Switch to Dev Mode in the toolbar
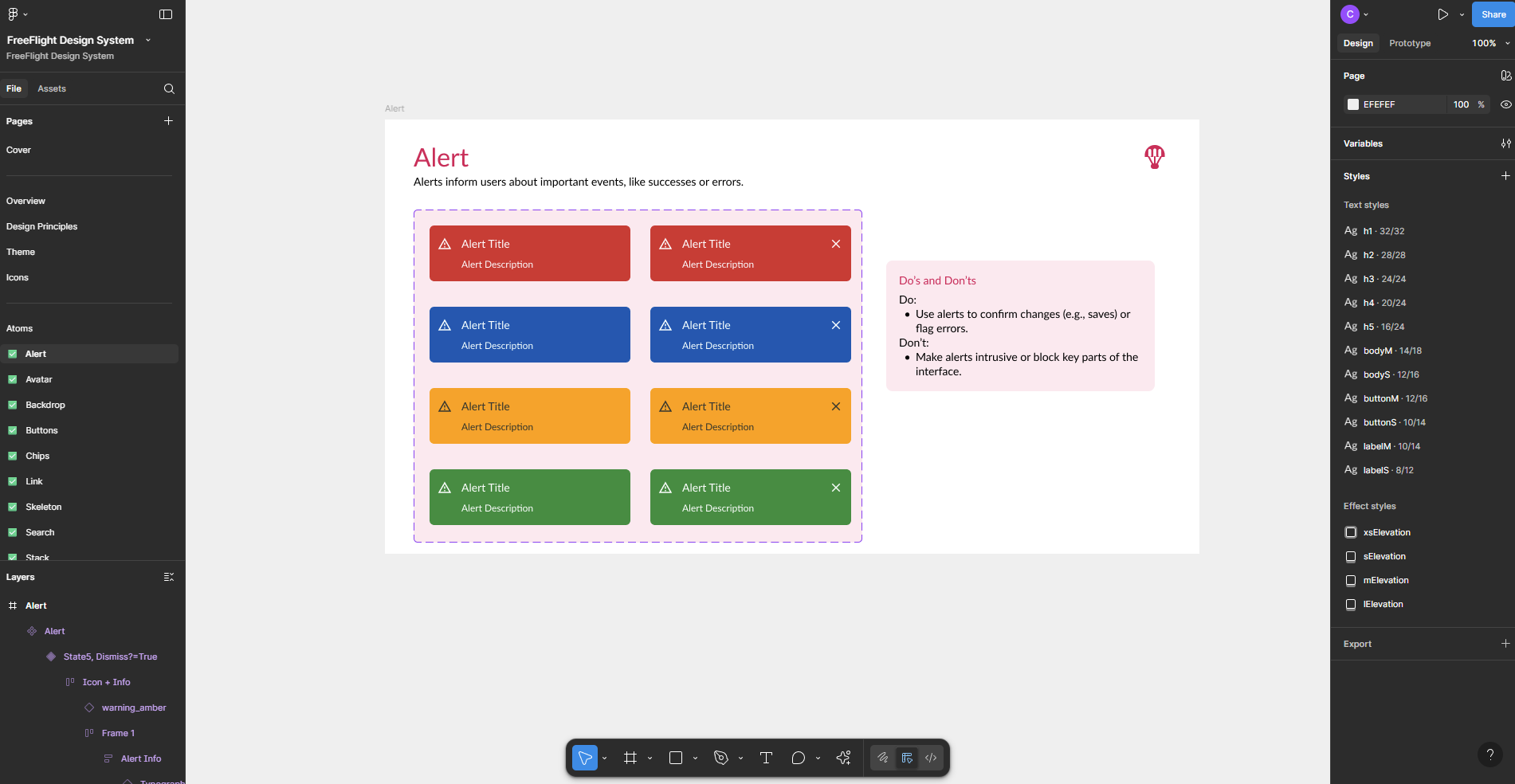Viewport: 1515px width, 784px height. point(931,758)
